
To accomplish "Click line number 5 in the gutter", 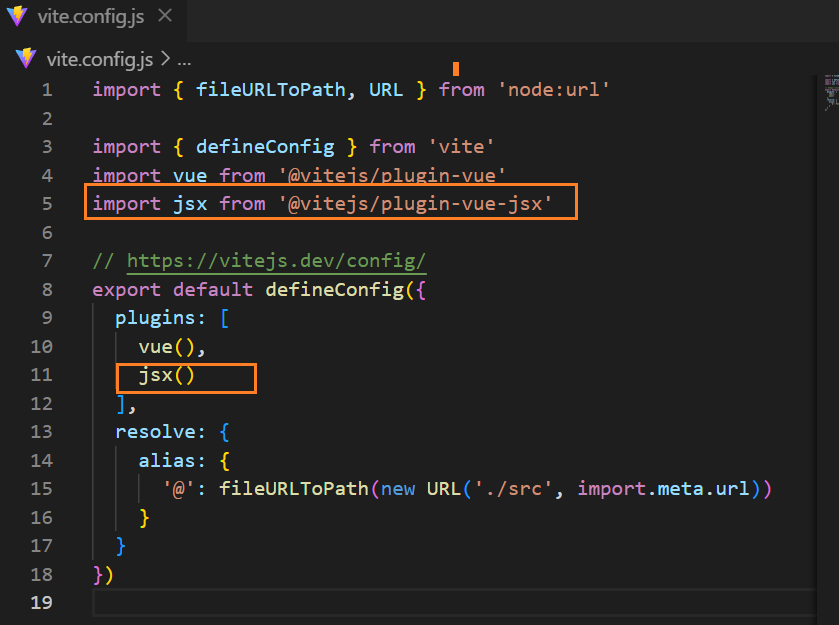I will tap(47, 204).
